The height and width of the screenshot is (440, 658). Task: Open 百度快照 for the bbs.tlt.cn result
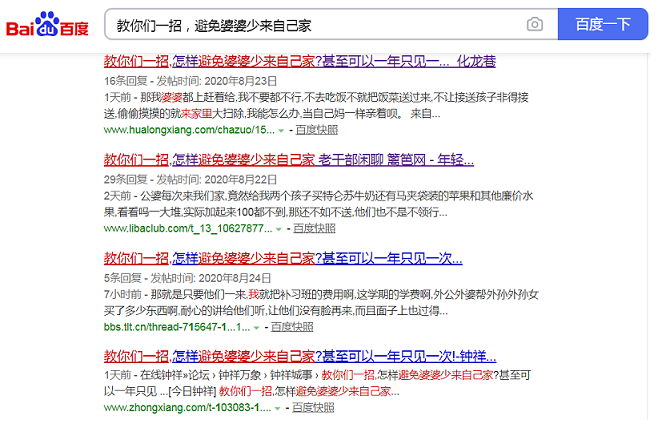(x=289, y=326)
